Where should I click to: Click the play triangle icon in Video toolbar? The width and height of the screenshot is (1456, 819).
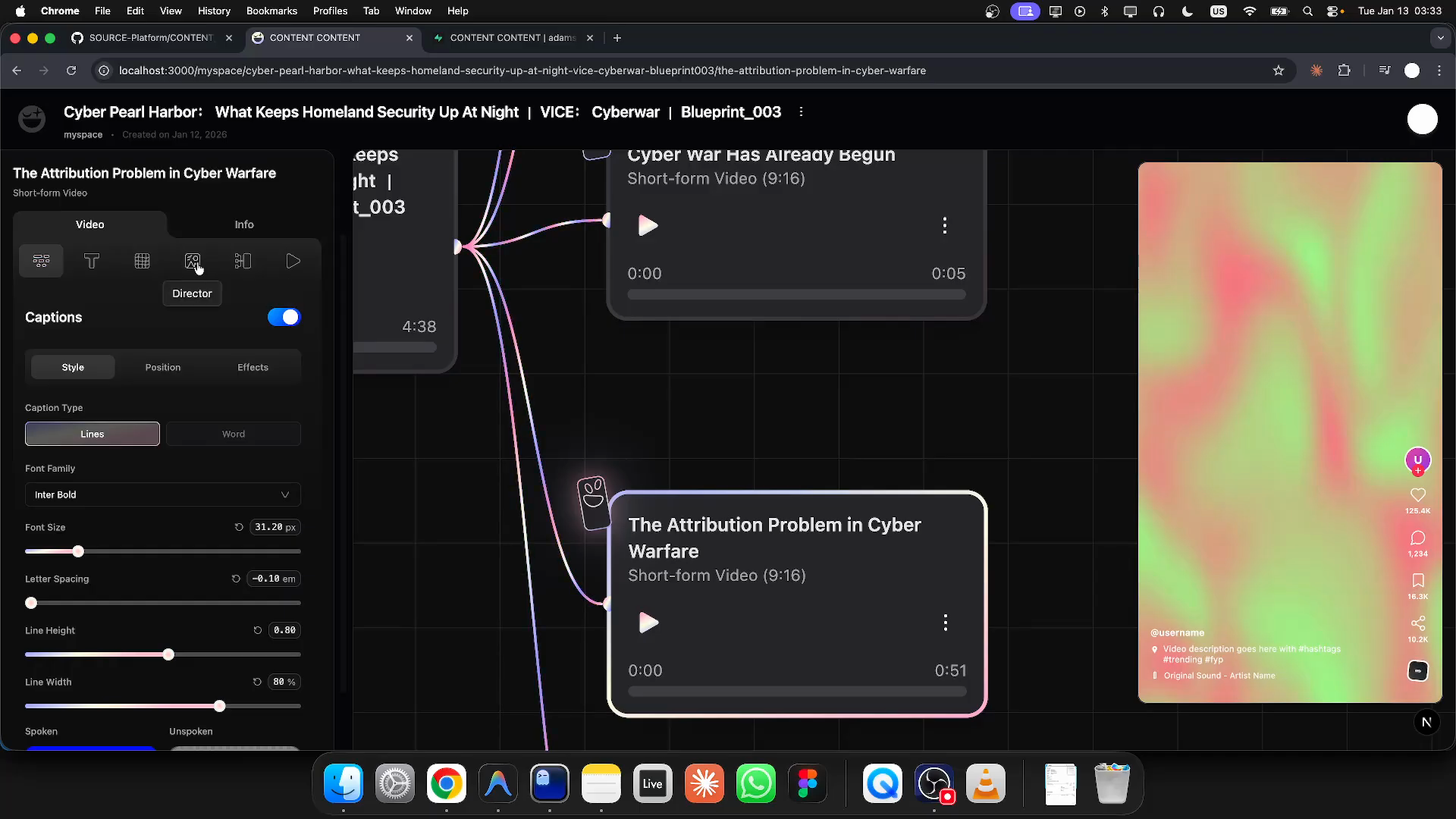coord(293,261)
